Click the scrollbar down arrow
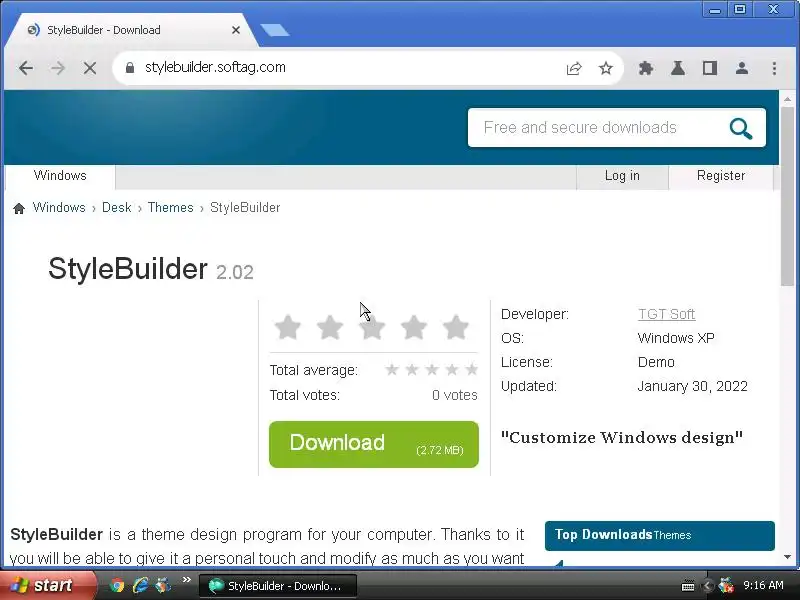This screenshot has height=600, width=800. pos(787,557)
